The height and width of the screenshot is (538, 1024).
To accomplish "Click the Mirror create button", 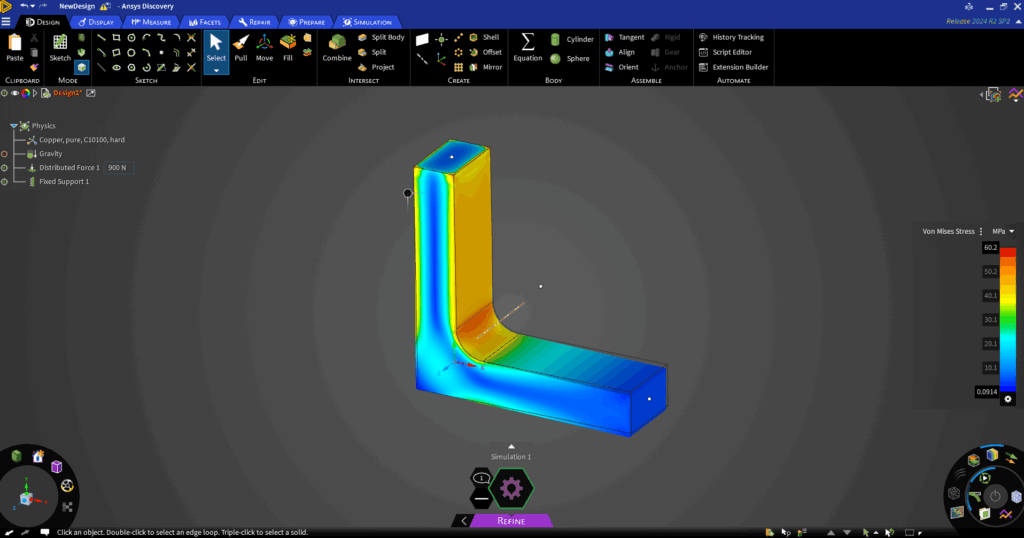I will coord(486,67).
